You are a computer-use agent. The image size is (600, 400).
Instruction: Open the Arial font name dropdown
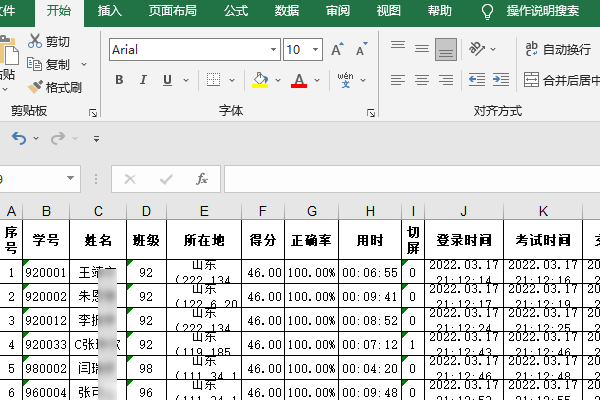coord(273,49)
